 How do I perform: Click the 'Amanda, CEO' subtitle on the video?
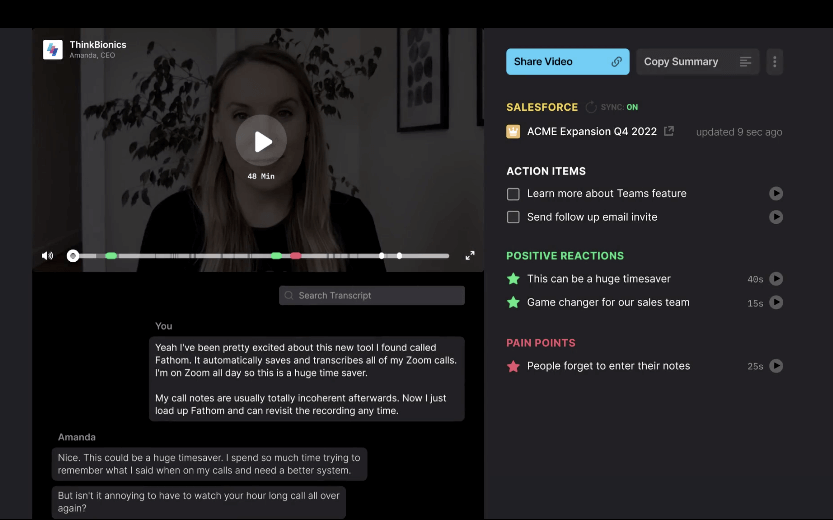[x=92, y=55]
